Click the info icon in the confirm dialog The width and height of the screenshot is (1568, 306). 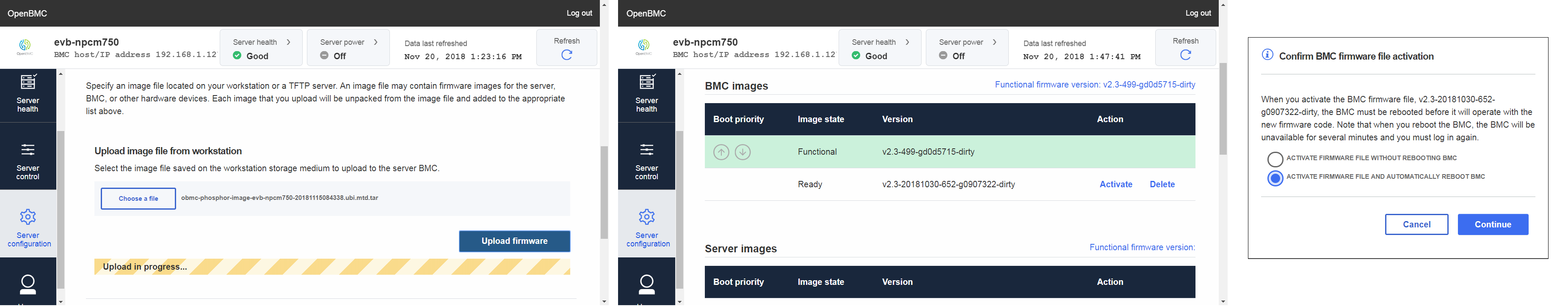tap(1267, 55)
